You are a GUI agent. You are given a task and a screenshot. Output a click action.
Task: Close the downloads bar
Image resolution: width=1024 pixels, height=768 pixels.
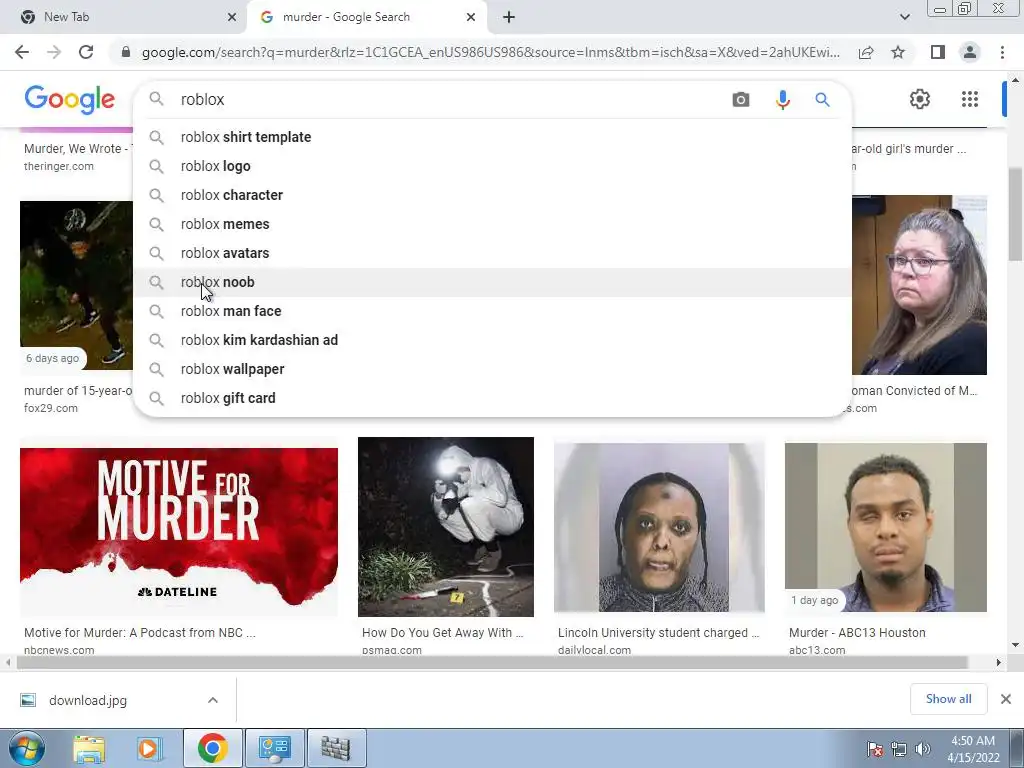tap(1006, 699)
